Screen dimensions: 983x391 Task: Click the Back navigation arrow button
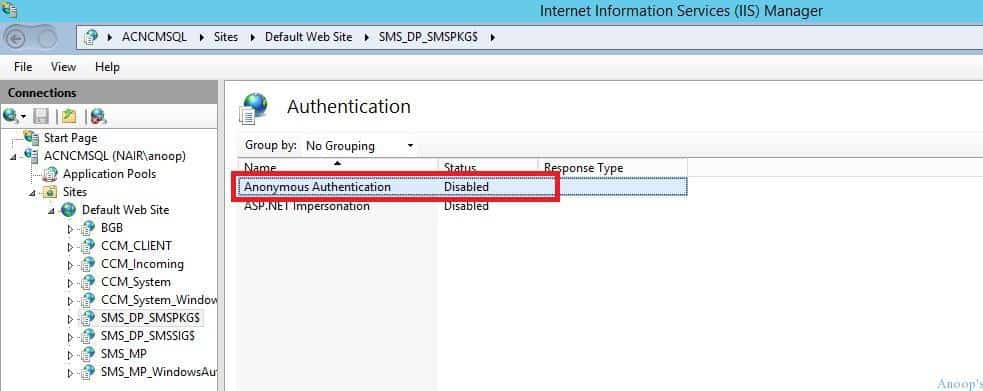click(x=16, y=38)
